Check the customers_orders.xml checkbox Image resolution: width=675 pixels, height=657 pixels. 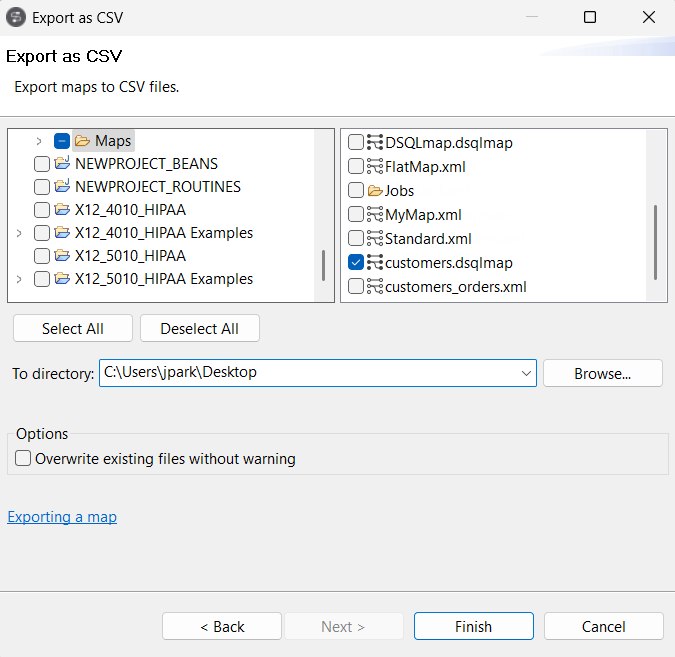point(356,287)
